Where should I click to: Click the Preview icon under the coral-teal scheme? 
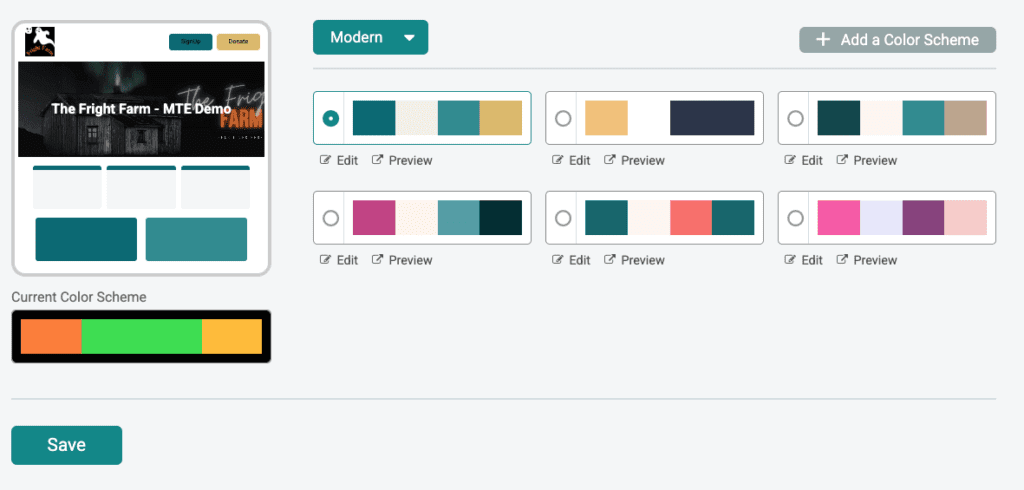pos(609,260)
